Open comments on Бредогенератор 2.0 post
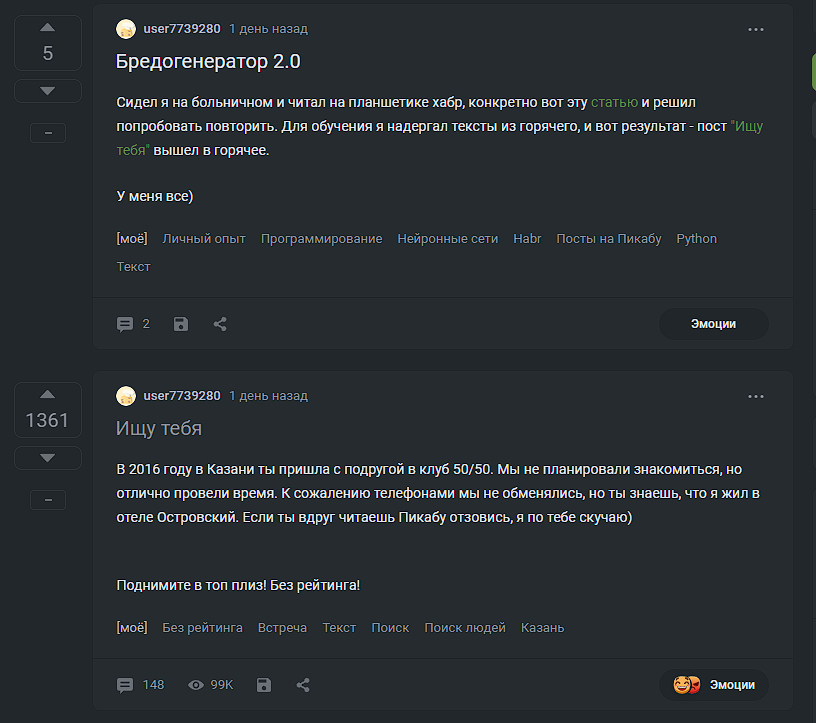816x723 pixels. click(133, 324)
